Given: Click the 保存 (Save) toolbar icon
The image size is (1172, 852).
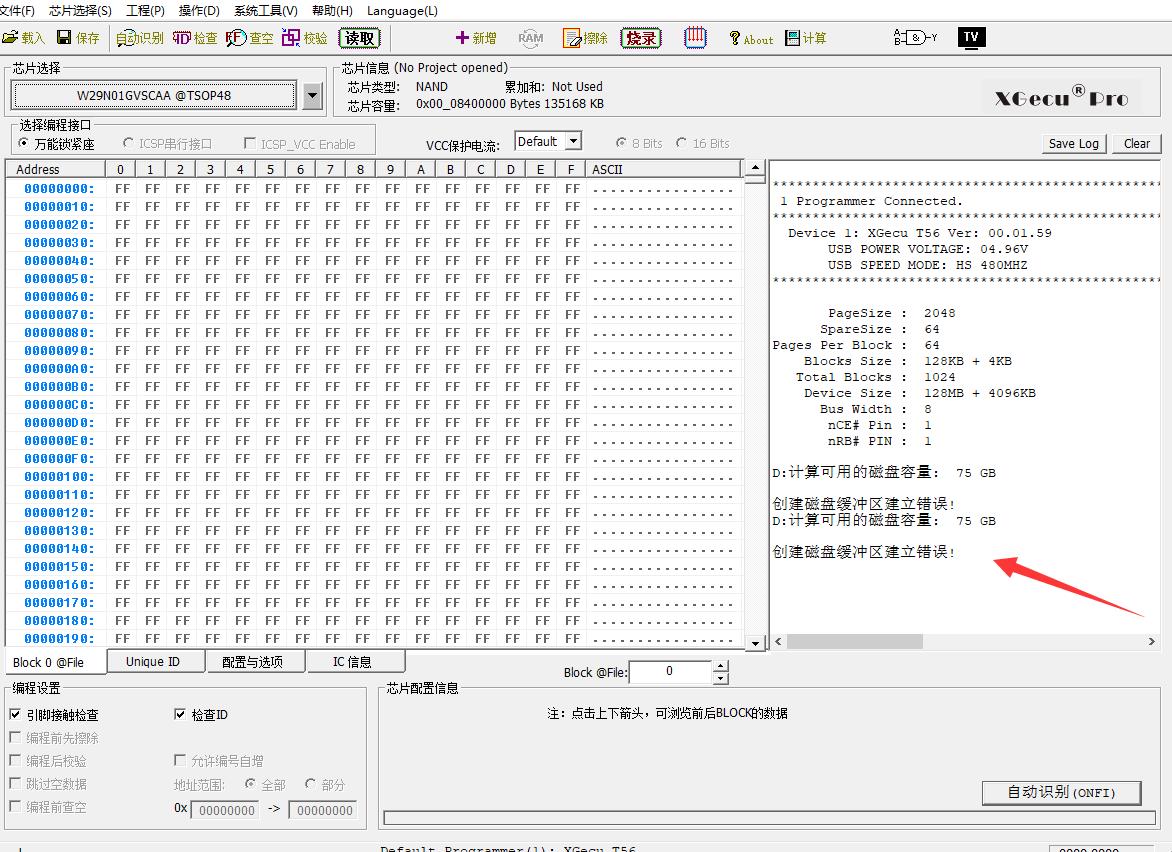Looking at the screenshot, I should click(x=78, y=38).
